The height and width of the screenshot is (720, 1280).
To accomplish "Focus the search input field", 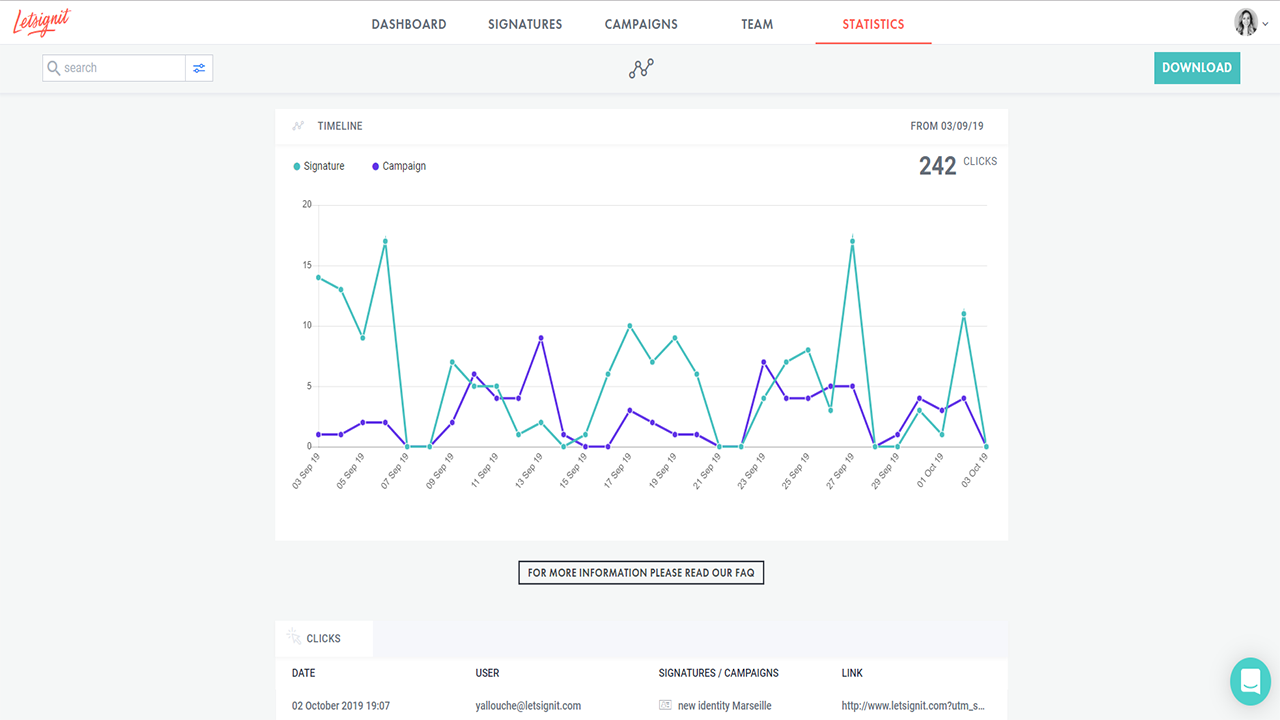I will click(x=122, y=68).
